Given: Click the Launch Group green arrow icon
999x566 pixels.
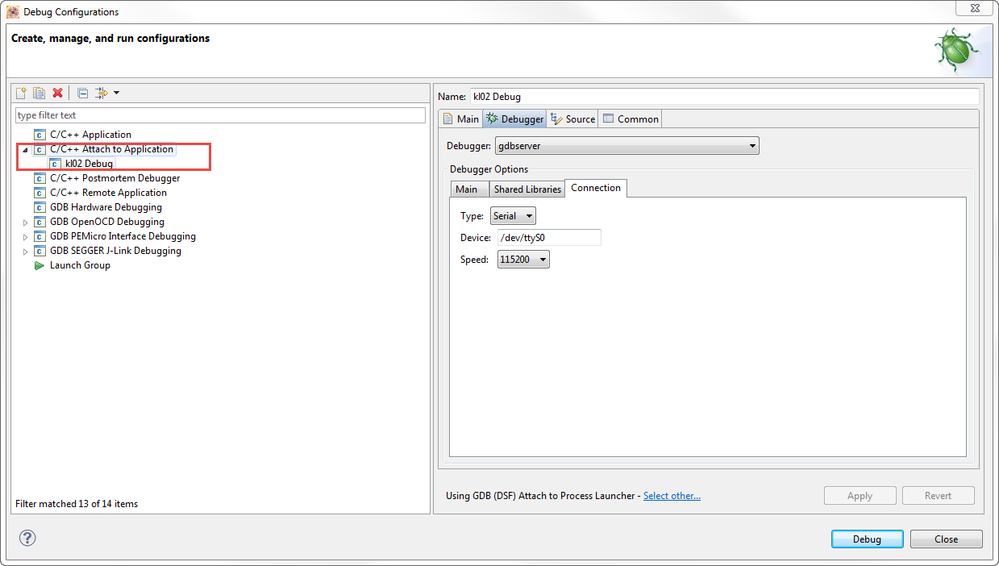Looking at the screenshot, I should [40, 266].
